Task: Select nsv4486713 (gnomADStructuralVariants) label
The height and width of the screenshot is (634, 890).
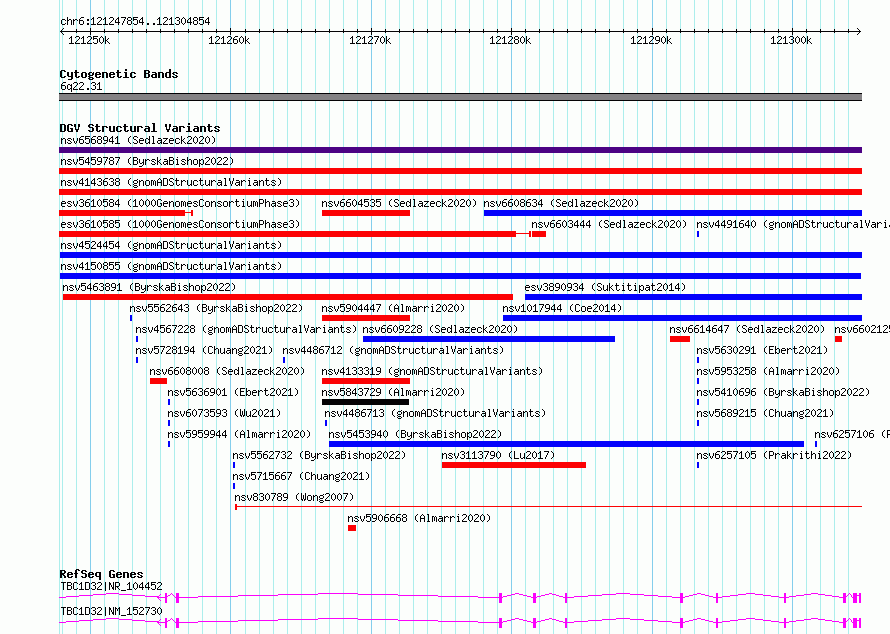Action: coord(435,413)
